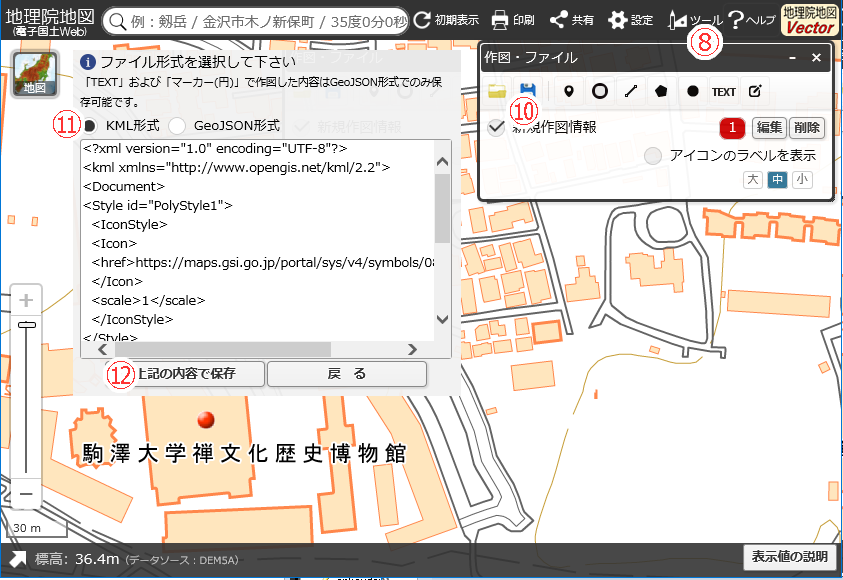This screenshot has width=843, height=580.
Task: Open the ツール menu in the top bar
Action: pos(693,20)
